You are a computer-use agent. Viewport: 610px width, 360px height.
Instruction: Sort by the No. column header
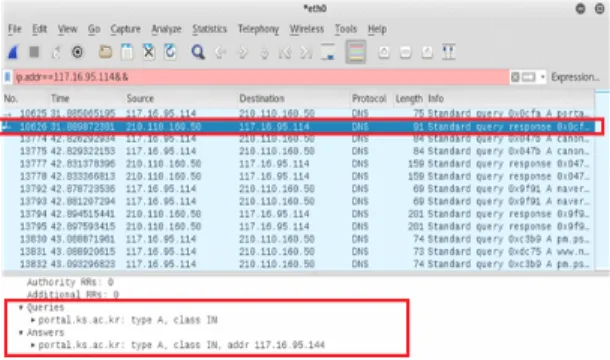pos(26,98)
